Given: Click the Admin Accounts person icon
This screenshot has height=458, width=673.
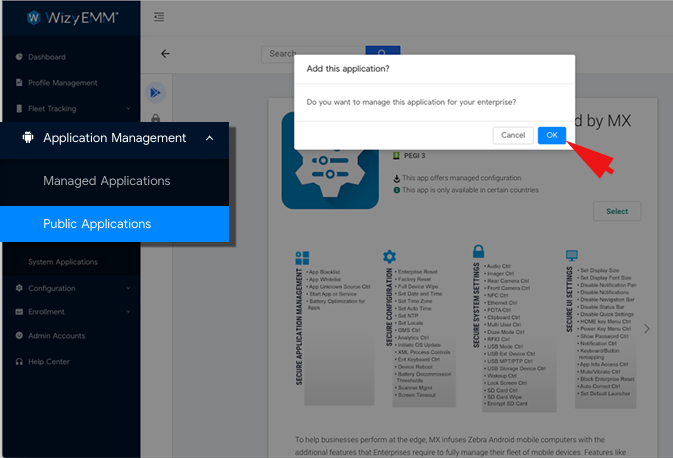Looking at the screenshot, I should pyautogui.click(x=19, y=335).
